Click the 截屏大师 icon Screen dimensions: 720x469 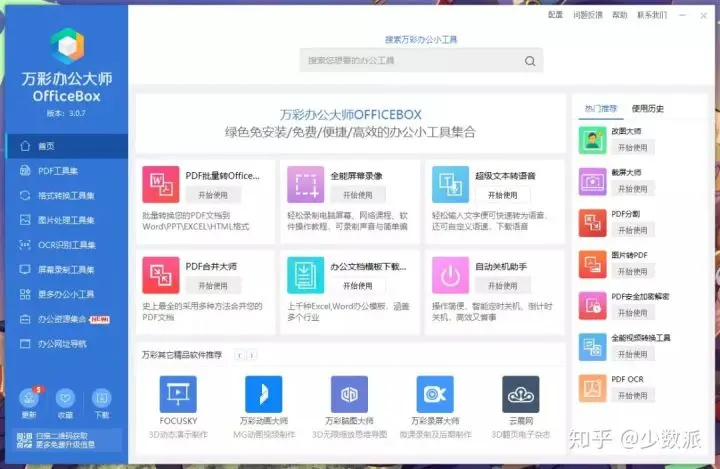pos(592,181)
